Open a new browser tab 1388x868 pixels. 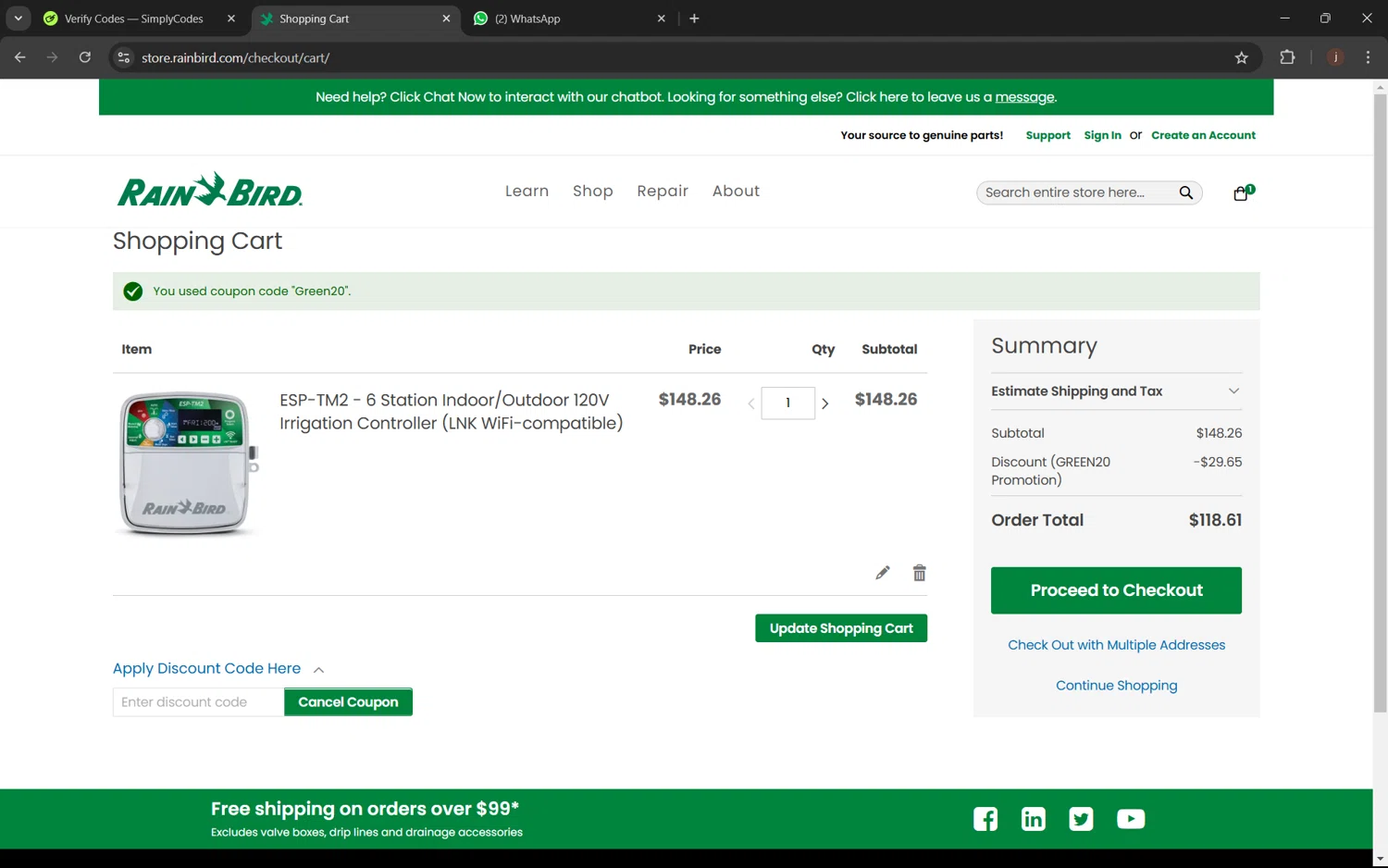694,19
